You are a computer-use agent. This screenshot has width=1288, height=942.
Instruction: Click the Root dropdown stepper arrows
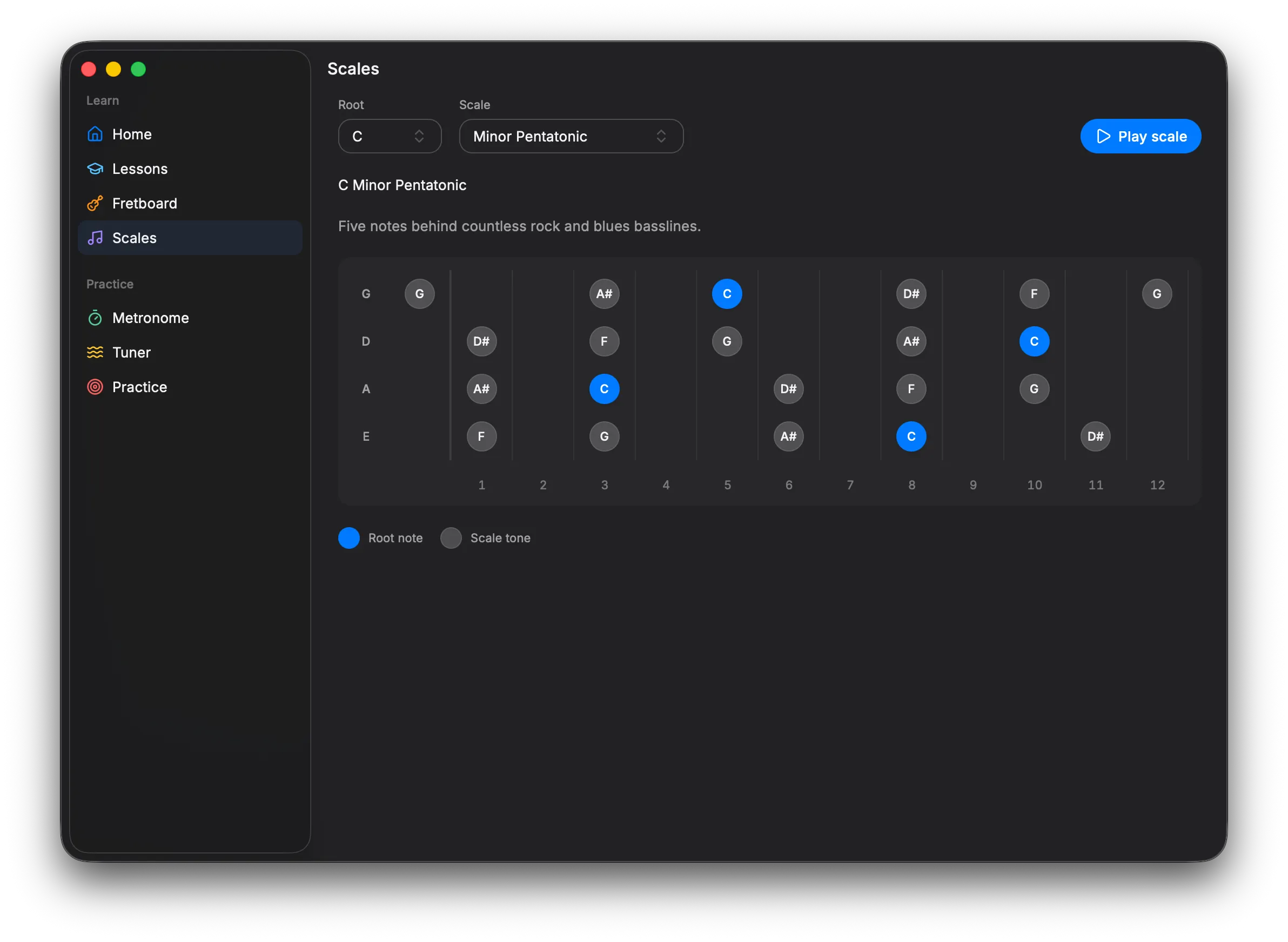click(x=419, y=136)
